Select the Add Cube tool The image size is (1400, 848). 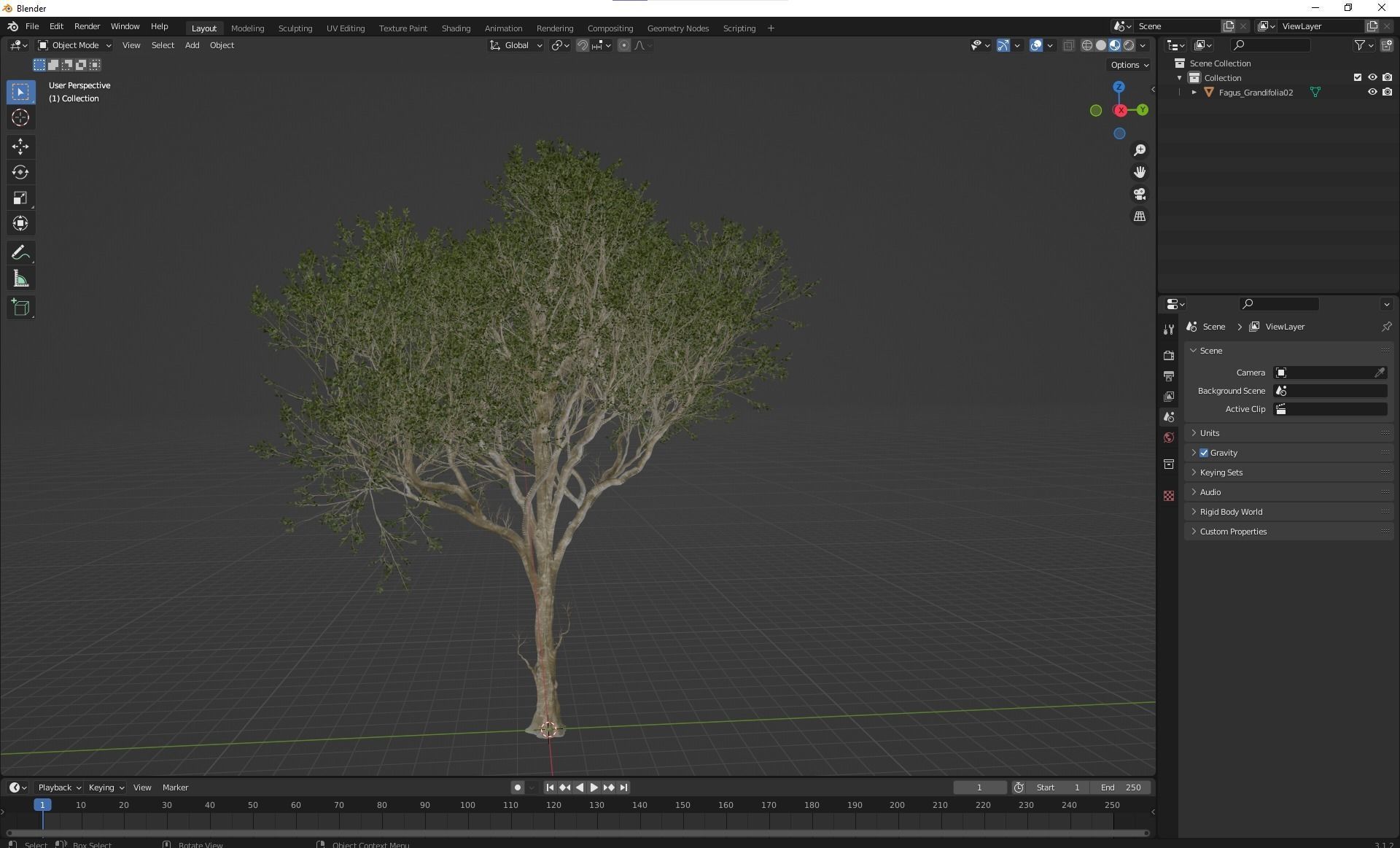[20, 308]
